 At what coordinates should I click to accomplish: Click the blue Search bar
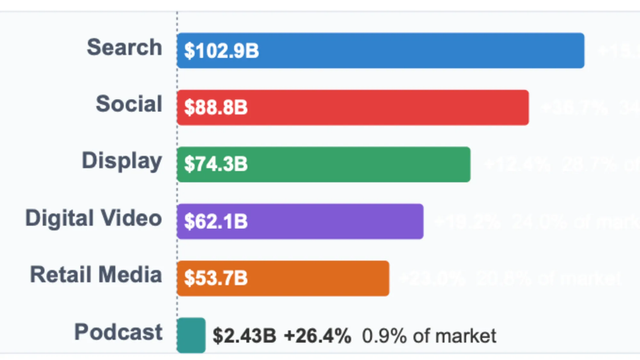point(380,51)
